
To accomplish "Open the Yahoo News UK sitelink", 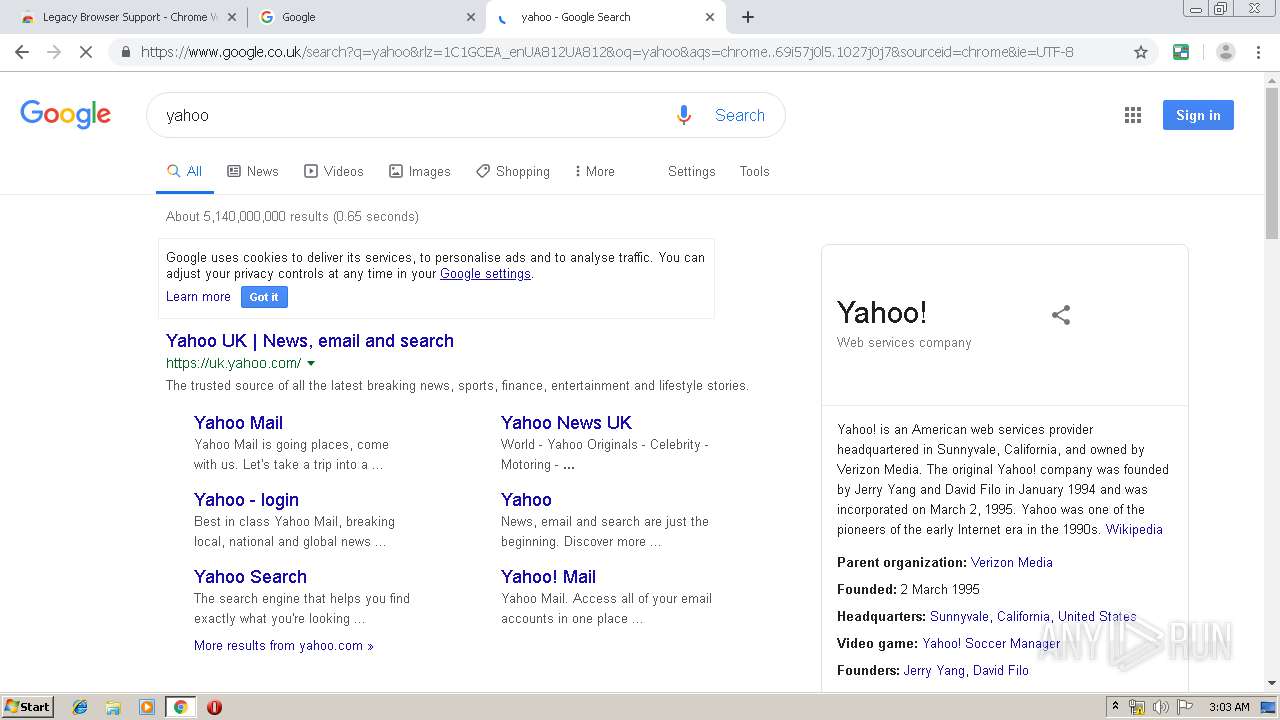I will tap(566, 422).
